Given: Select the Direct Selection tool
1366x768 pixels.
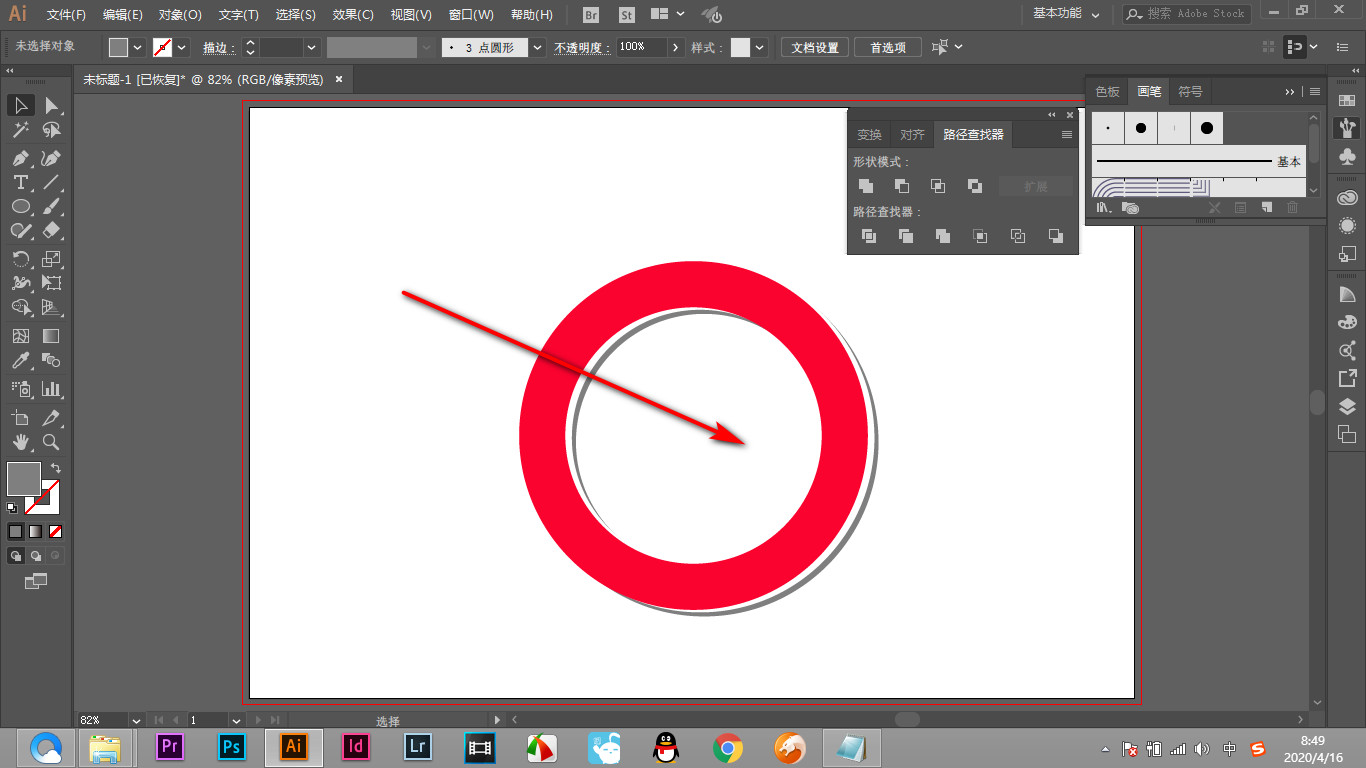Looking at the screenshot, I should [52, 105].
